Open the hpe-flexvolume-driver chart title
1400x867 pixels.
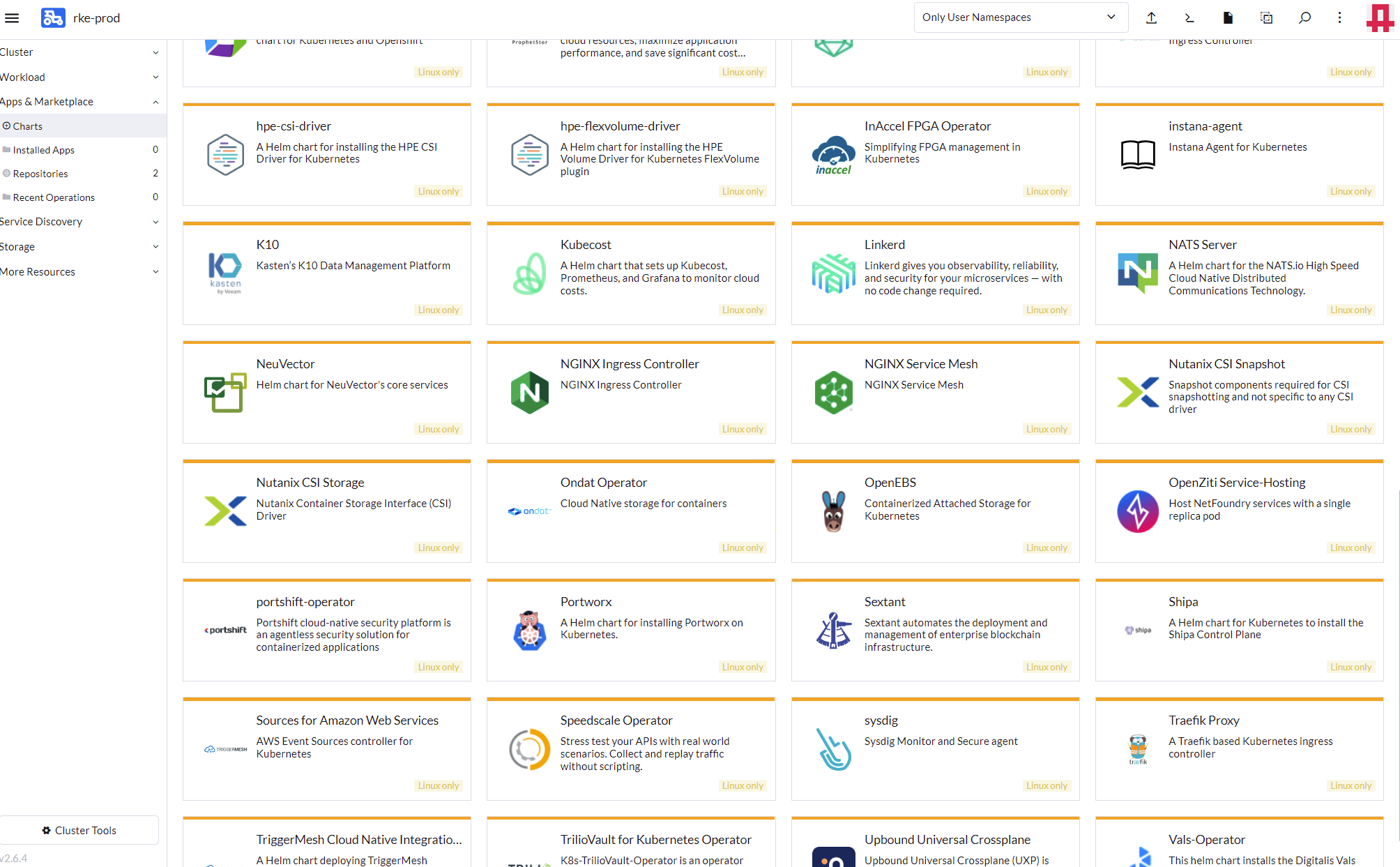620,126
